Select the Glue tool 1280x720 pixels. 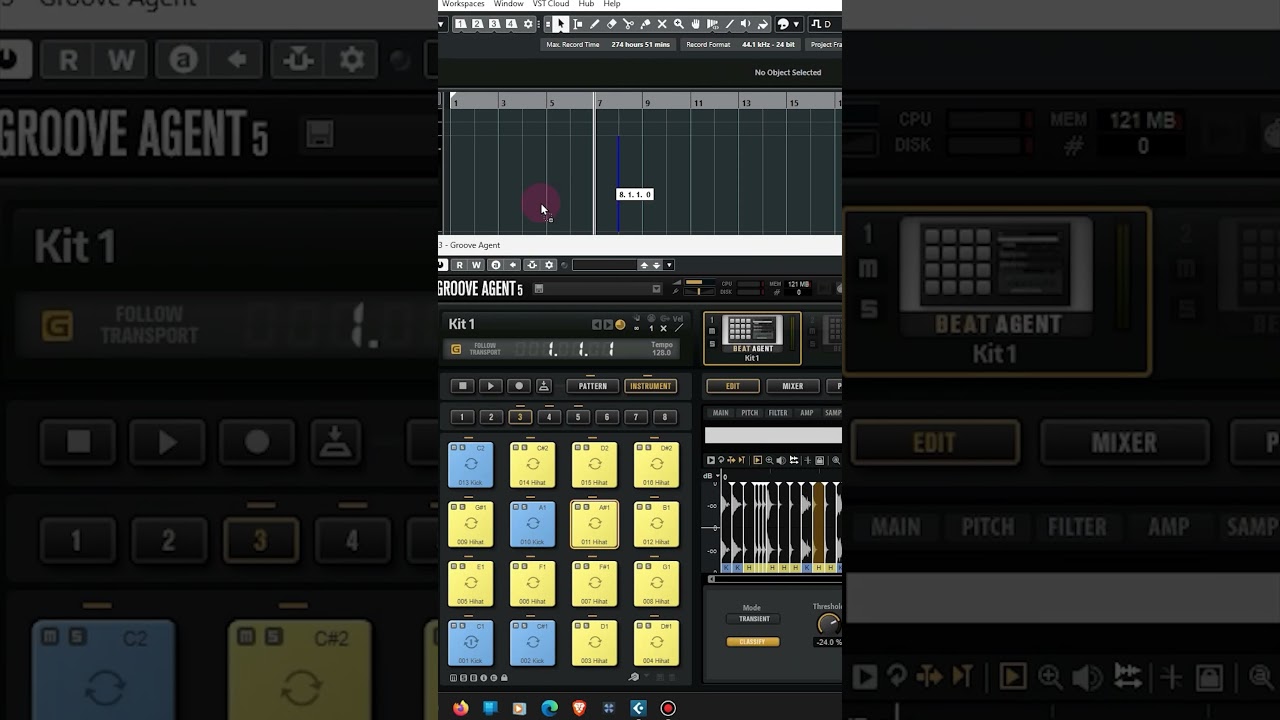tap(645, 24)
